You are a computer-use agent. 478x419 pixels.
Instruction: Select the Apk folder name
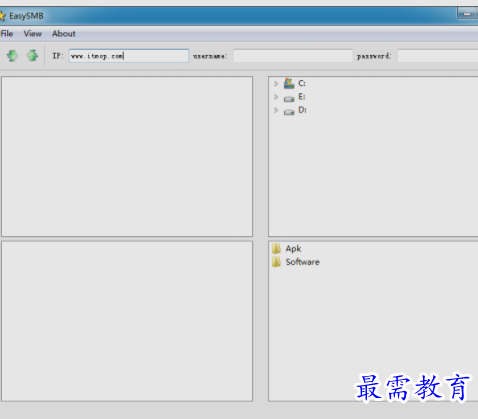[293, 249]
